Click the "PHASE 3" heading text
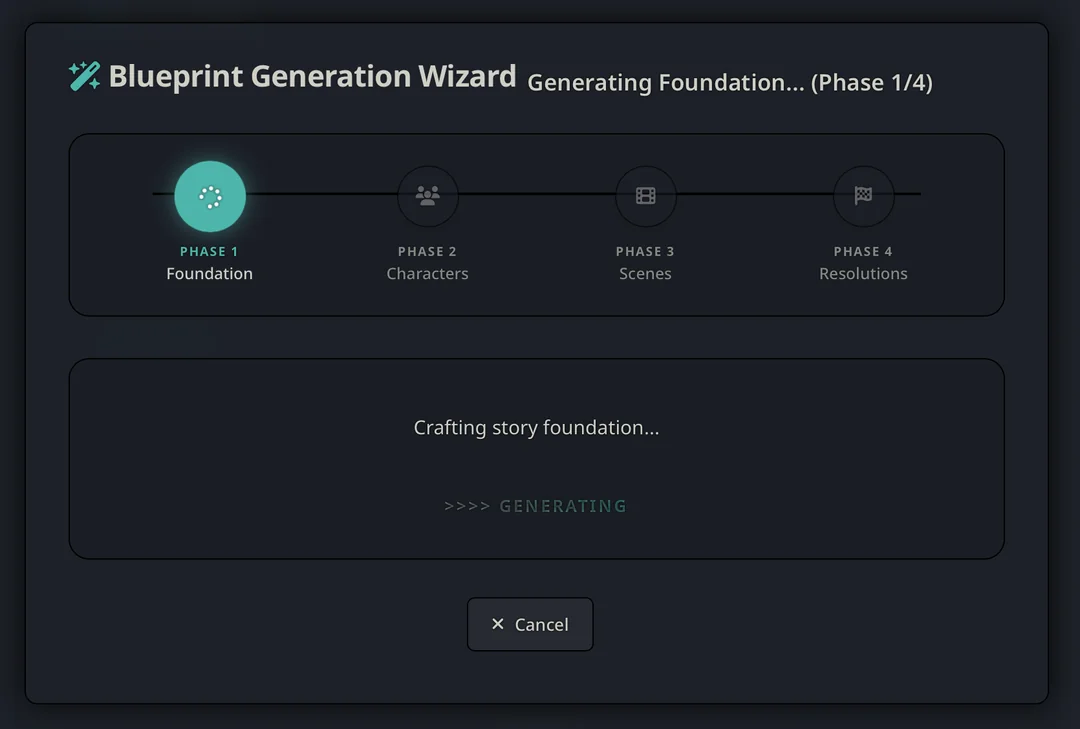The width and height of the screenshot is (1080, 729). (x=646, y=252)
